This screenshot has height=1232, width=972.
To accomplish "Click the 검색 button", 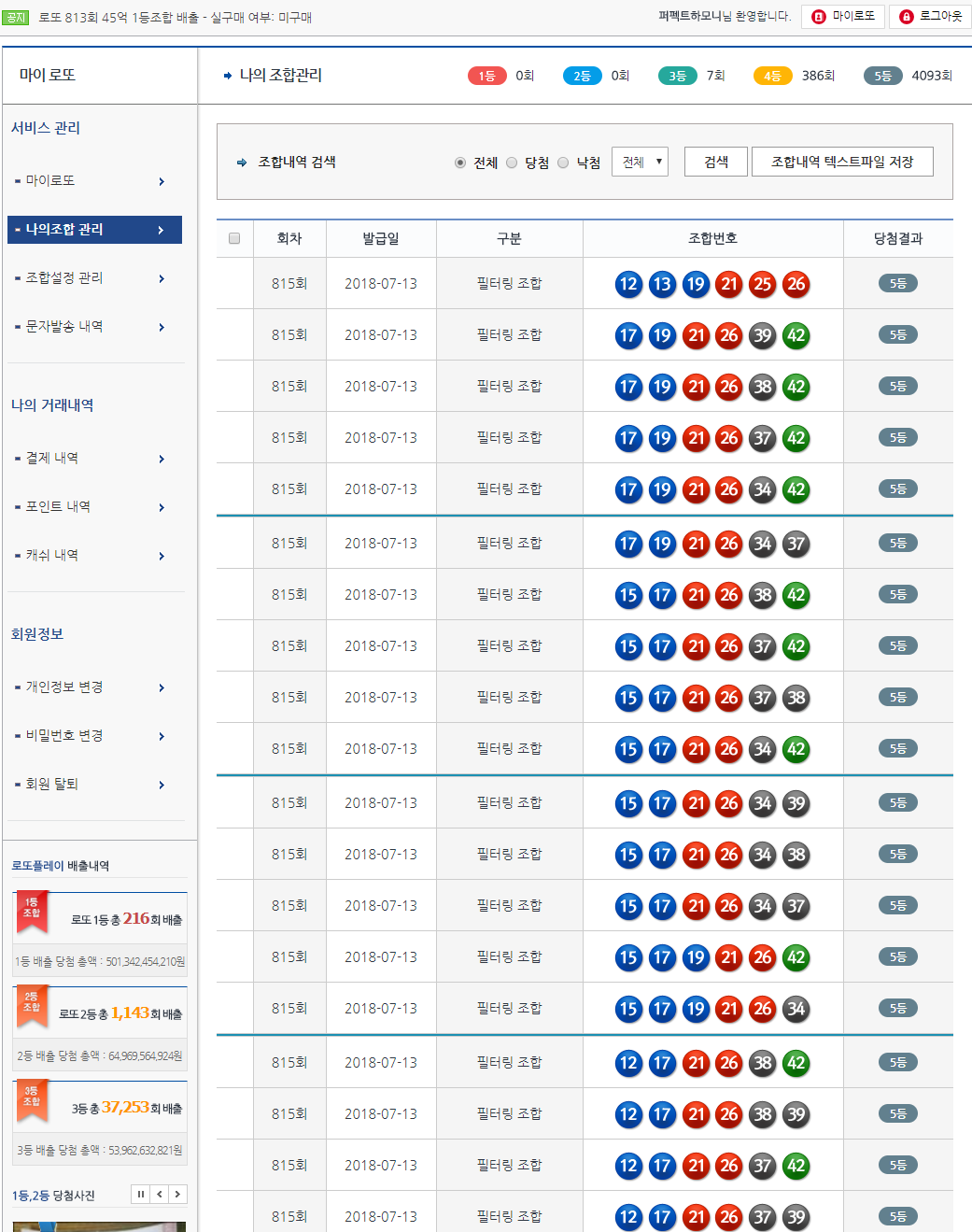I will tap(716, 162).
